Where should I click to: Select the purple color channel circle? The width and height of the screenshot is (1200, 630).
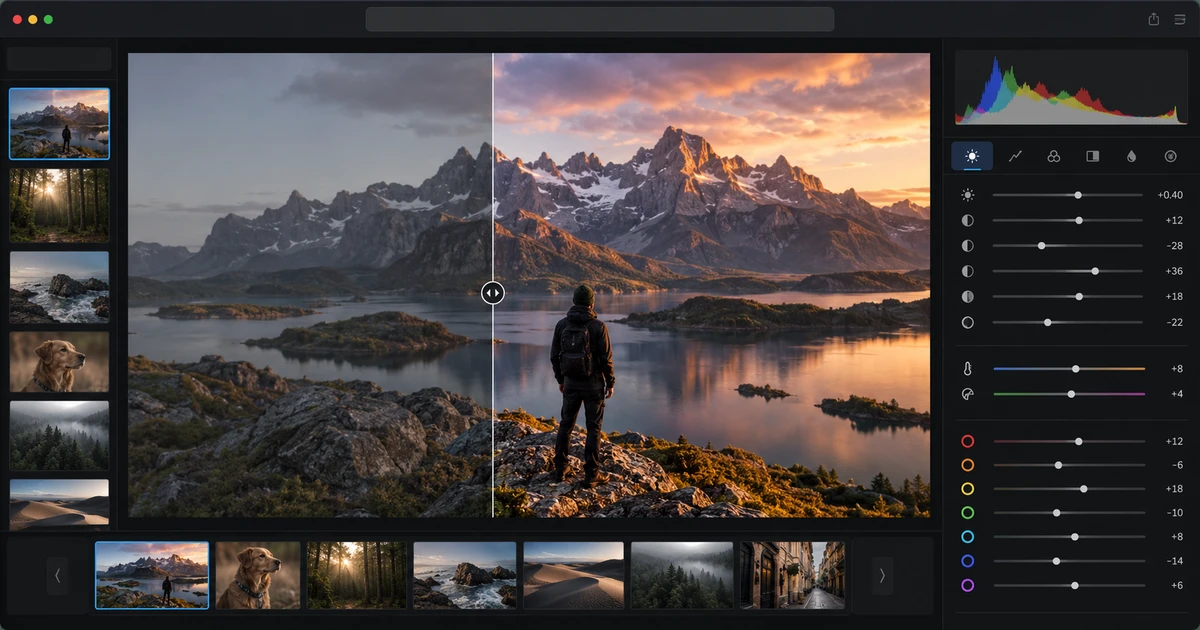(967, 585)
